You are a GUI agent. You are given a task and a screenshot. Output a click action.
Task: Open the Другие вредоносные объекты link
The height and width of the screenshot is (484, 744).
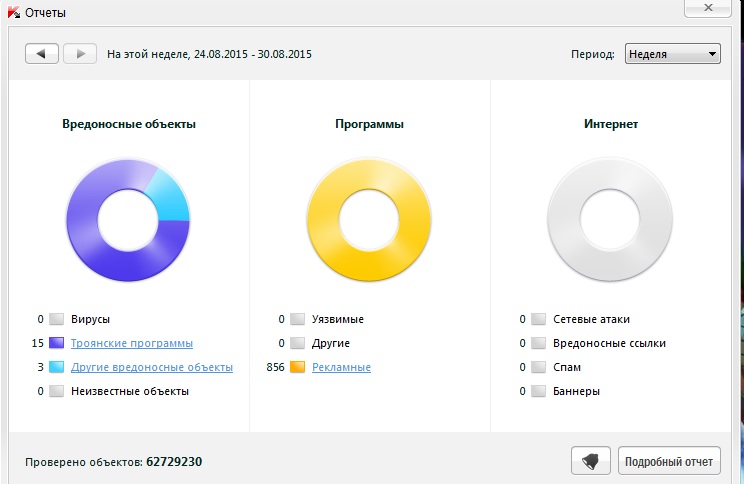coord(151,367)
